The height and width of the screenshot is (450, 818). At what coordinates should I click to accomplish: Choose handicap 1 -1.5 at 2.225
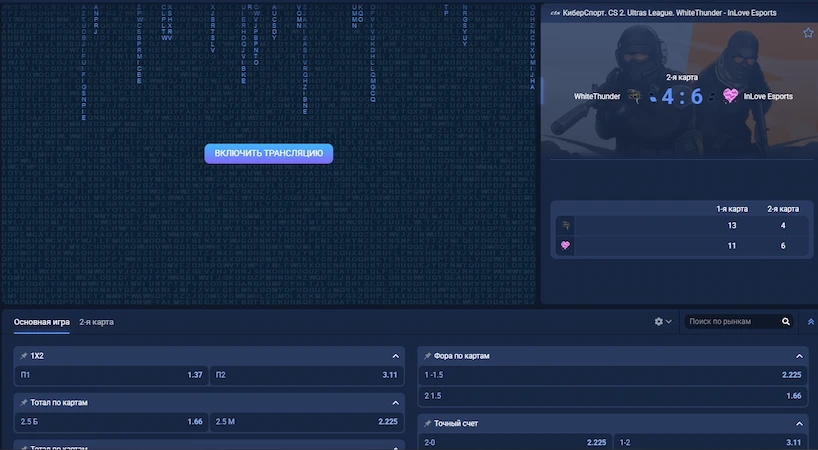pyautogui.click(x=612, y=375)
